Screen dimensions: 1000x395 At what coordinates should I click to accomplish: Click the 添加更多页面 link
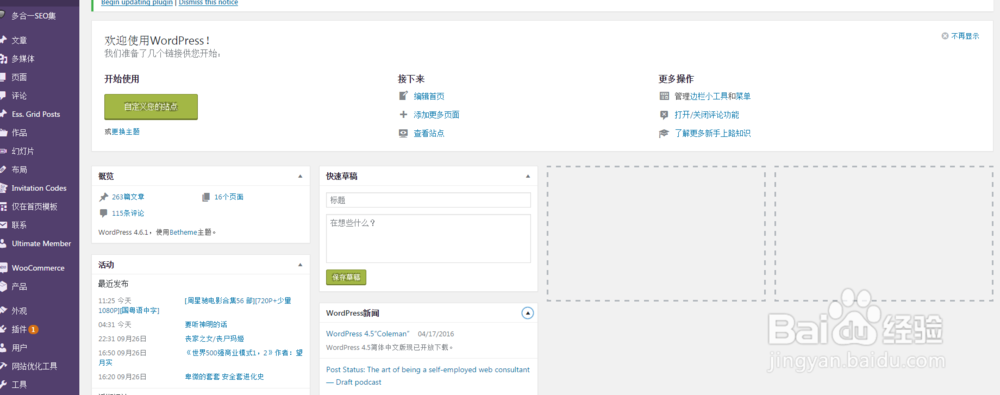coord(437,115)
